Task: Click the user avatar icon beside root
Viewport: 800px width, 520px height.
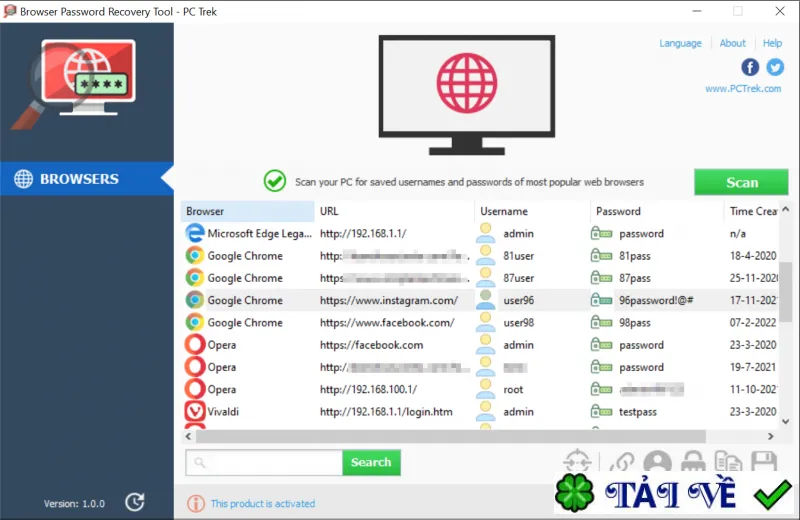Action: coord(485,389)
